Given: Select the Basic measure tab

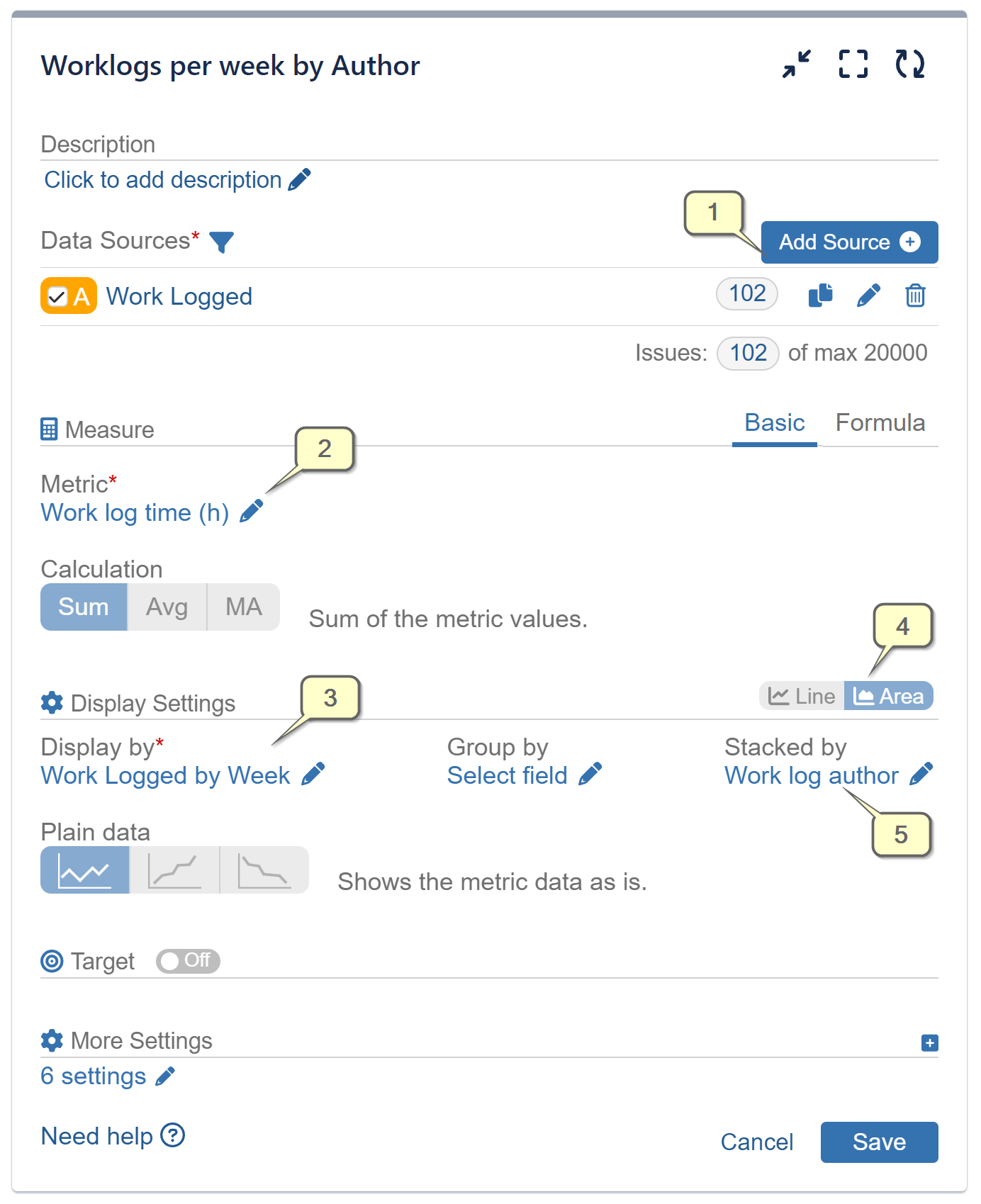Looking at the screenshot, I should [773, 422].
